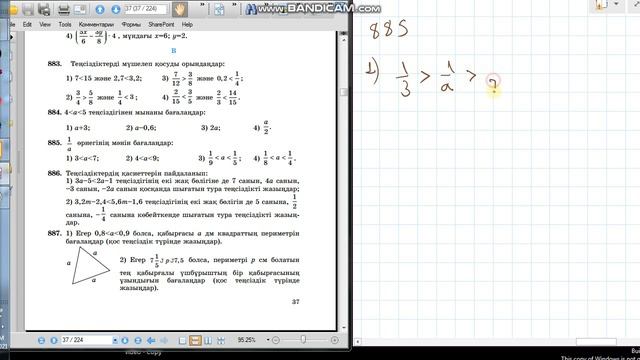Go to the previous page with the up arrow

[100, 9]
